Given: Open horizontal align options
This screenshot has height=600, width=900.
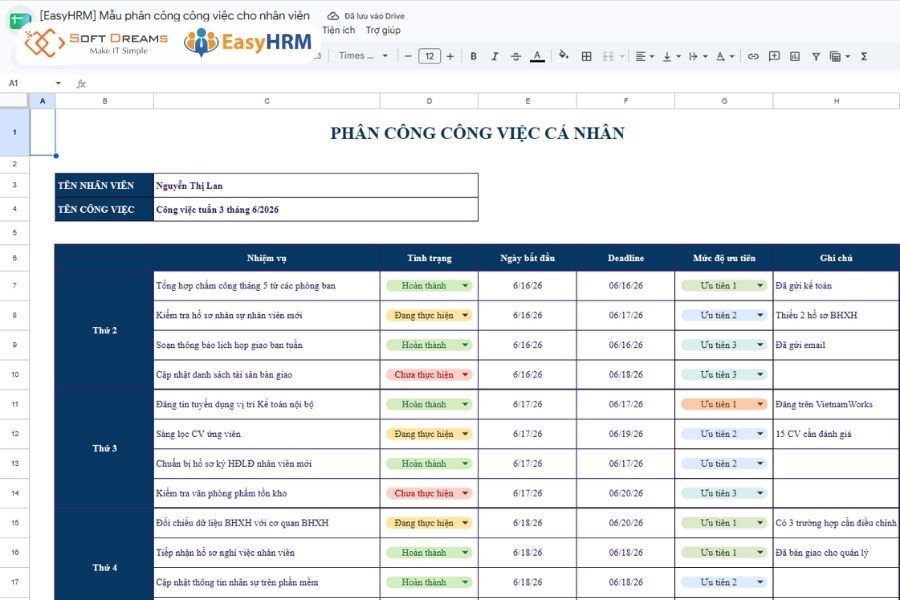Looking at the screenshot, I should [645, 56].
